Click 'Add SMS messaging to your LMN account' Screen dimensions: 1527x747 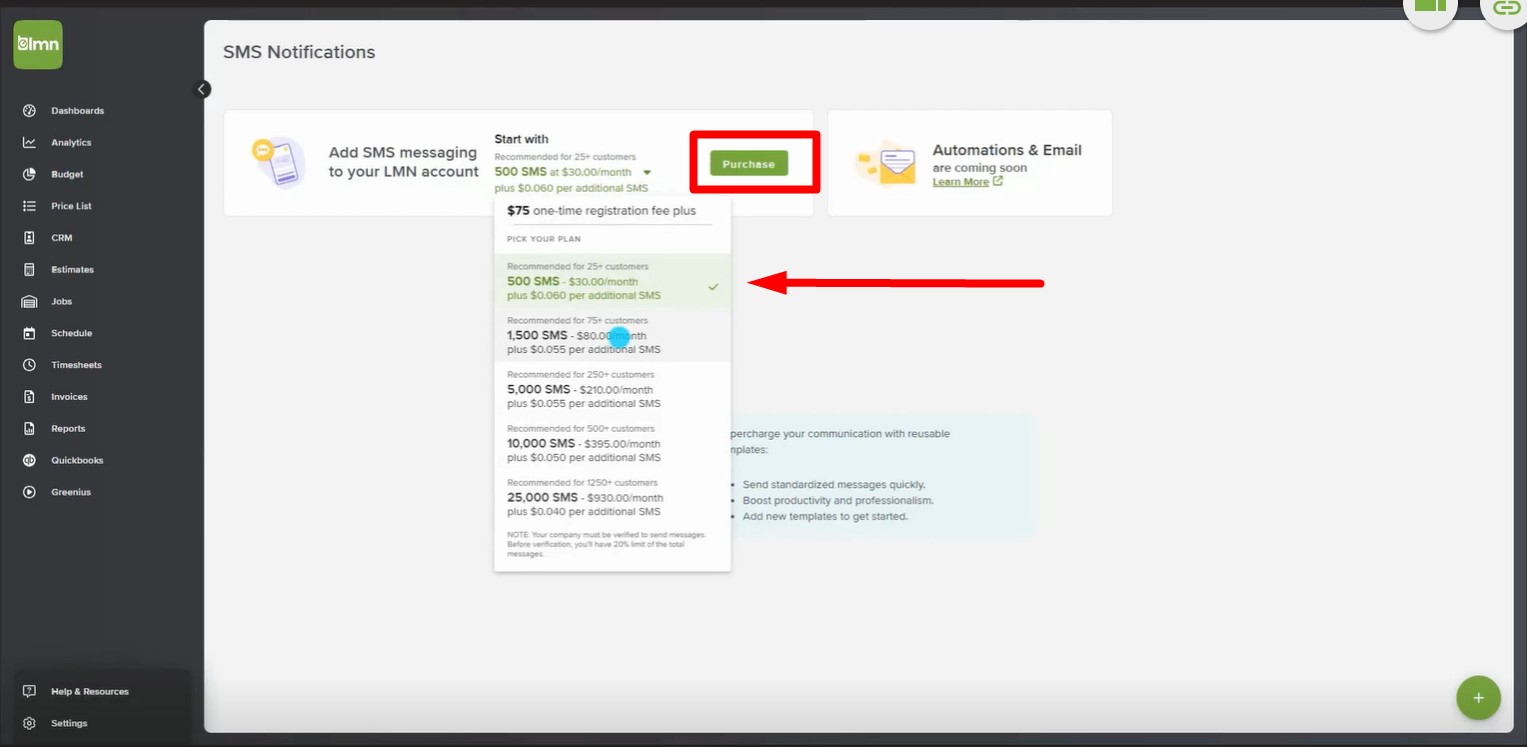404,162
